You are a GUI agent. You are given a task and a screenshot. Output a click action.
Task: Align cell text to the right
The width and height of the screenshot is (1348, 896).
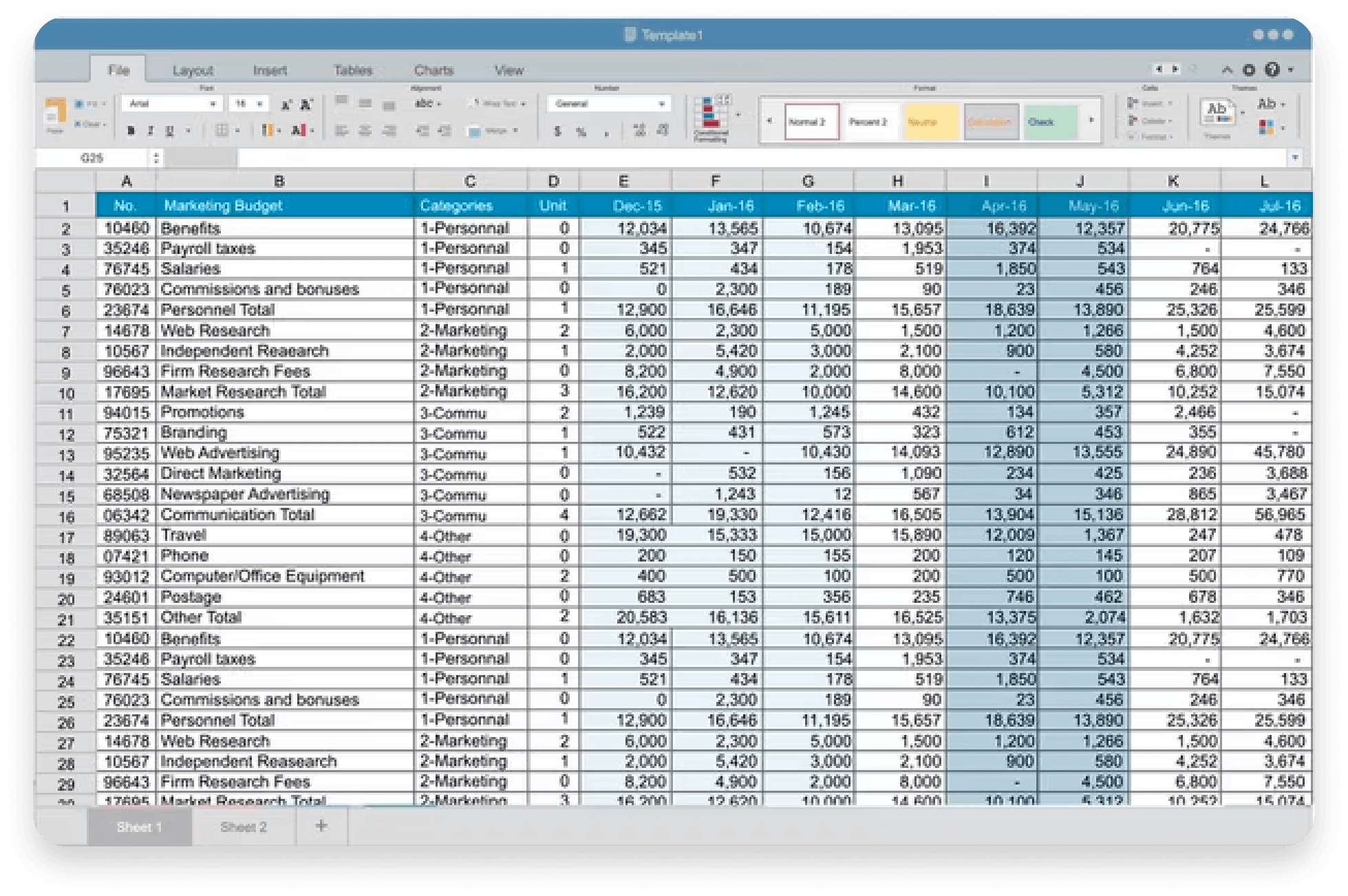389,130
